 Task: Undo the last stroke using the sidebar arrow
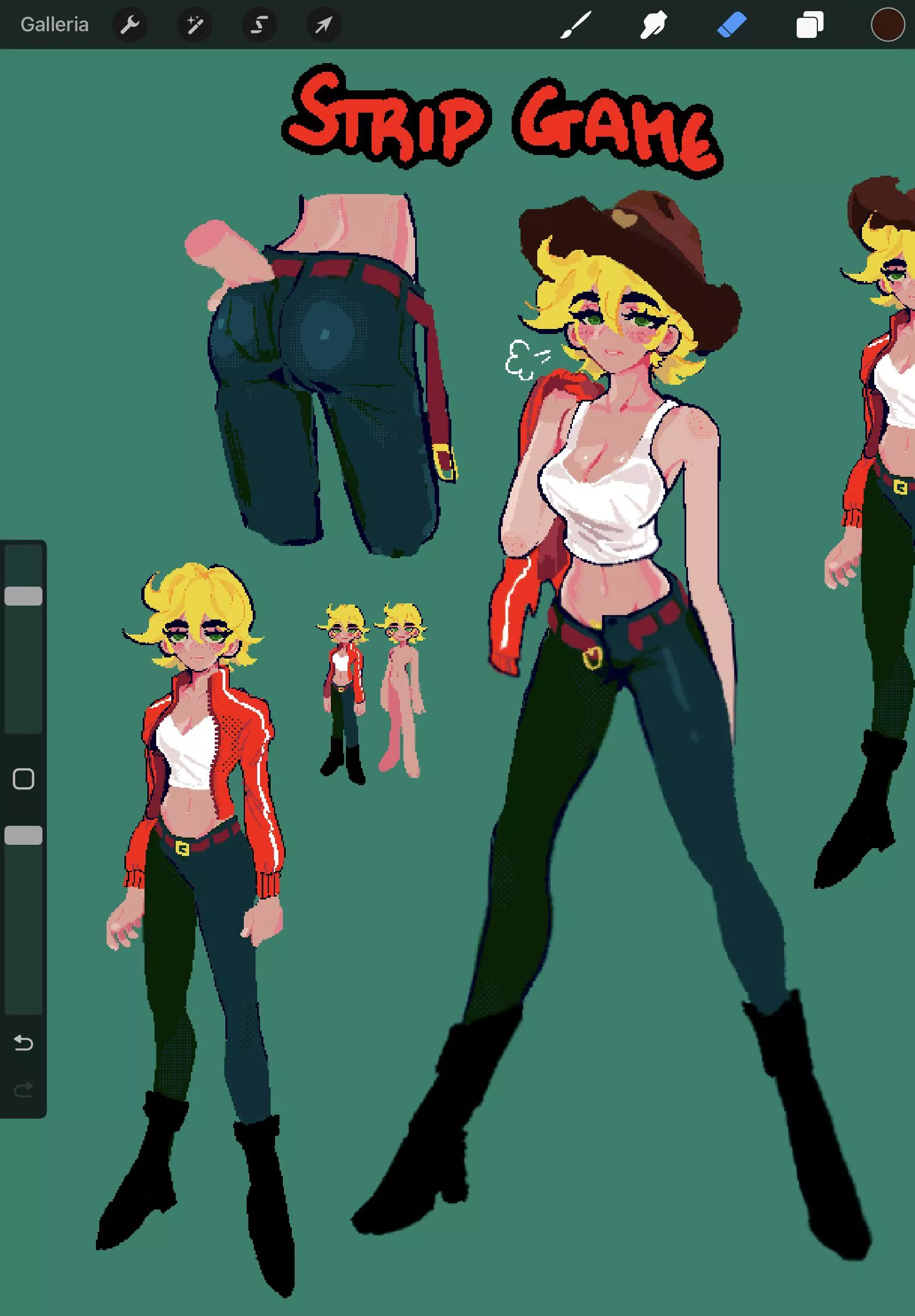click(x=23, y=1044)
